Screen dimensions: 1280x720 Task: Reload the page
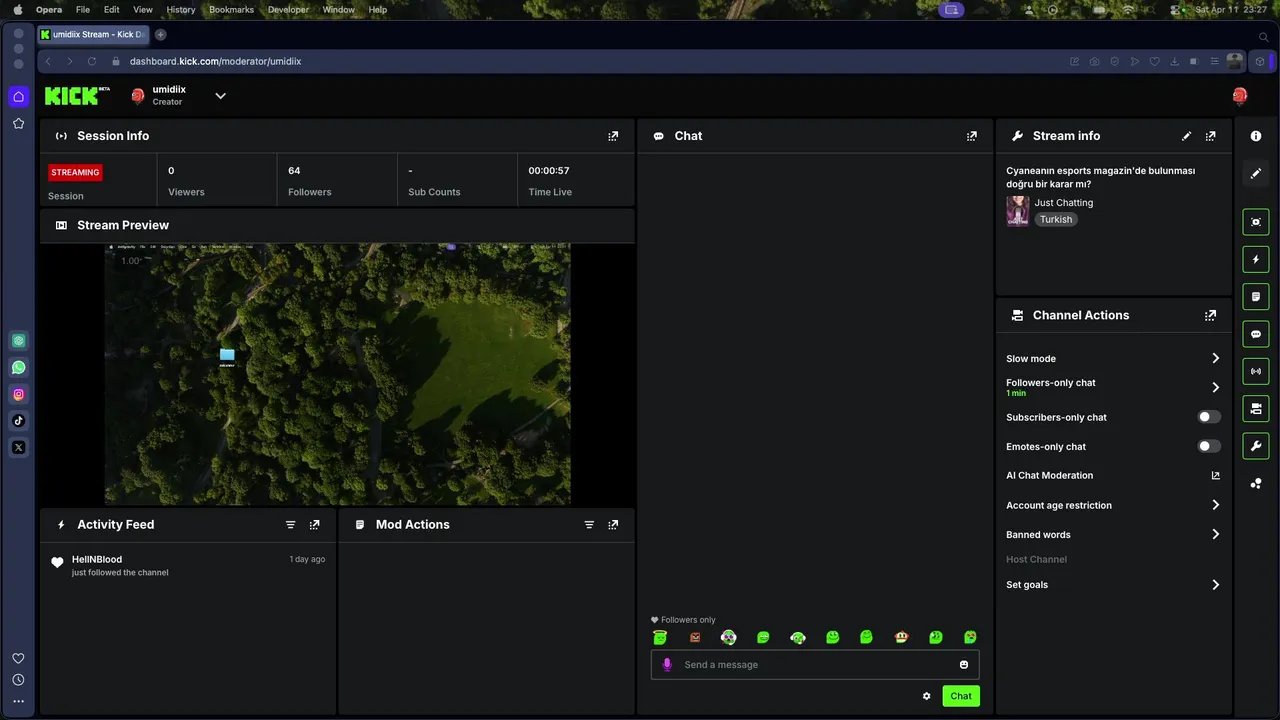click(92, 61)
